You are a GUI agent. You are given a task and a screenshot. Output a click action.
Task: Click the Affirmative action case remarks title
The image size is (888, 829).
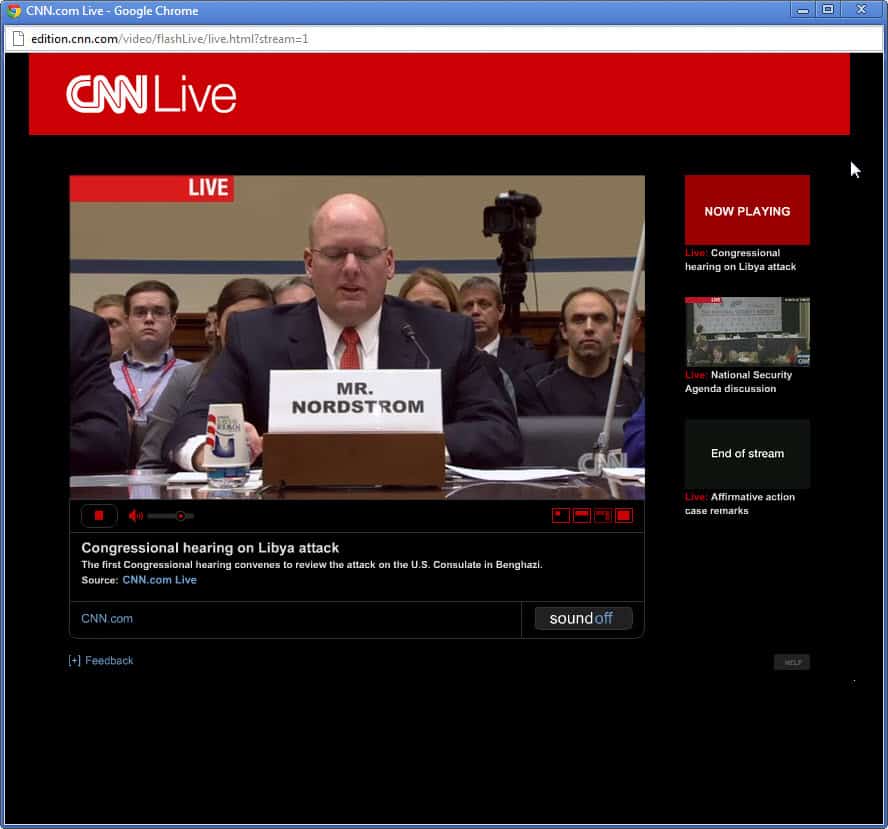point(740,503)
